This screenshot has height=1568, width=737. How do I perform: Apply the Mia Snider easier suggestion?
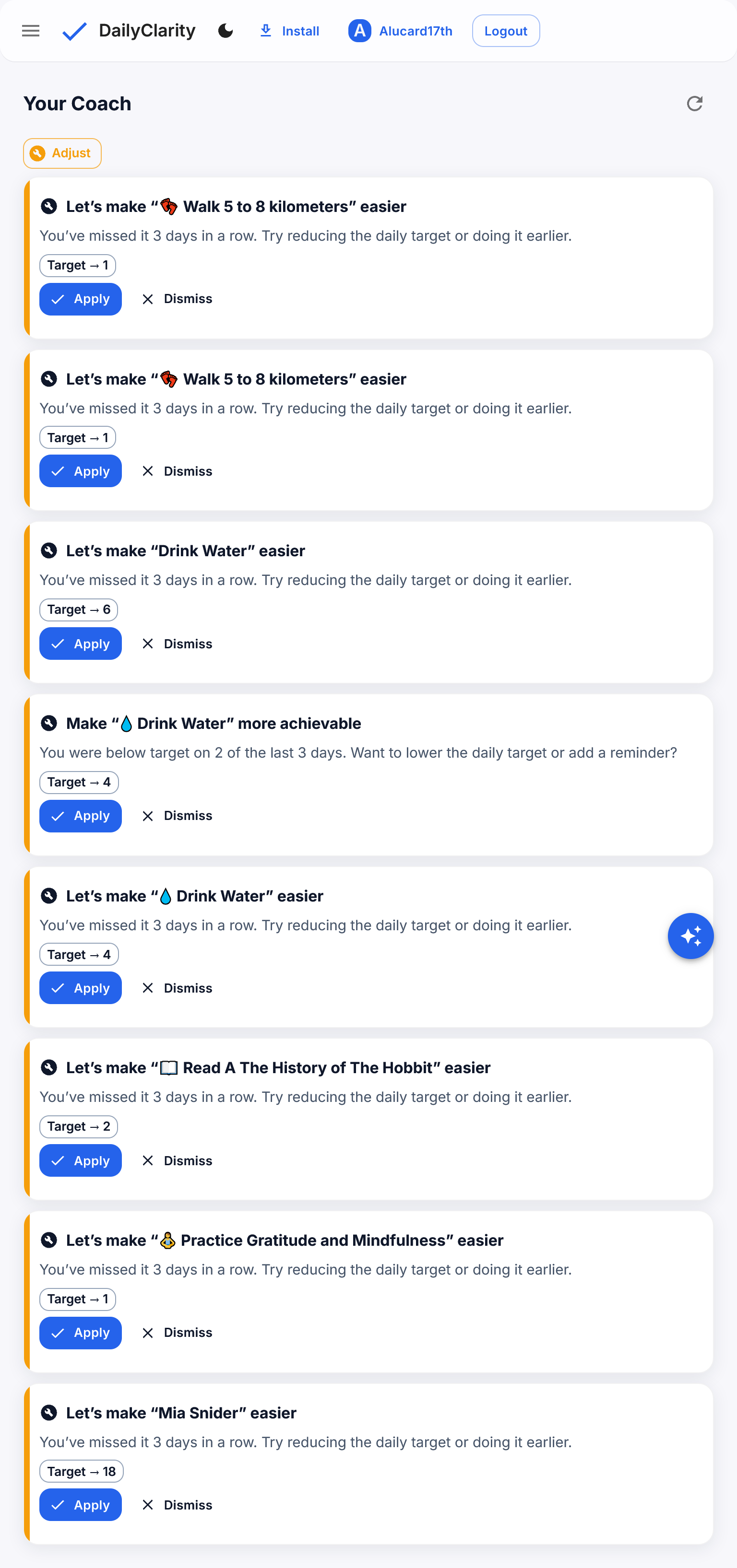coord(81,1505)
